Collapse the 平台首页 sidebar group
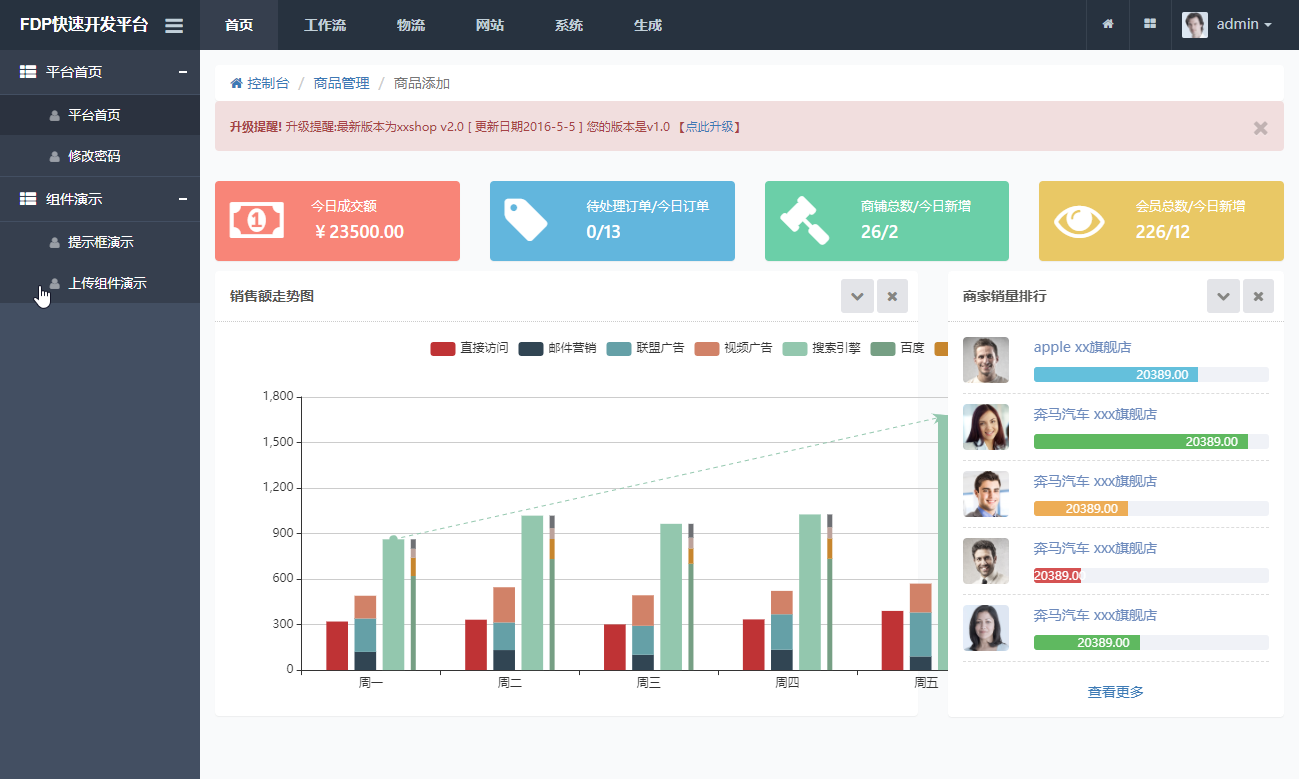This screenshot has width=1299, height=779. 183,72
